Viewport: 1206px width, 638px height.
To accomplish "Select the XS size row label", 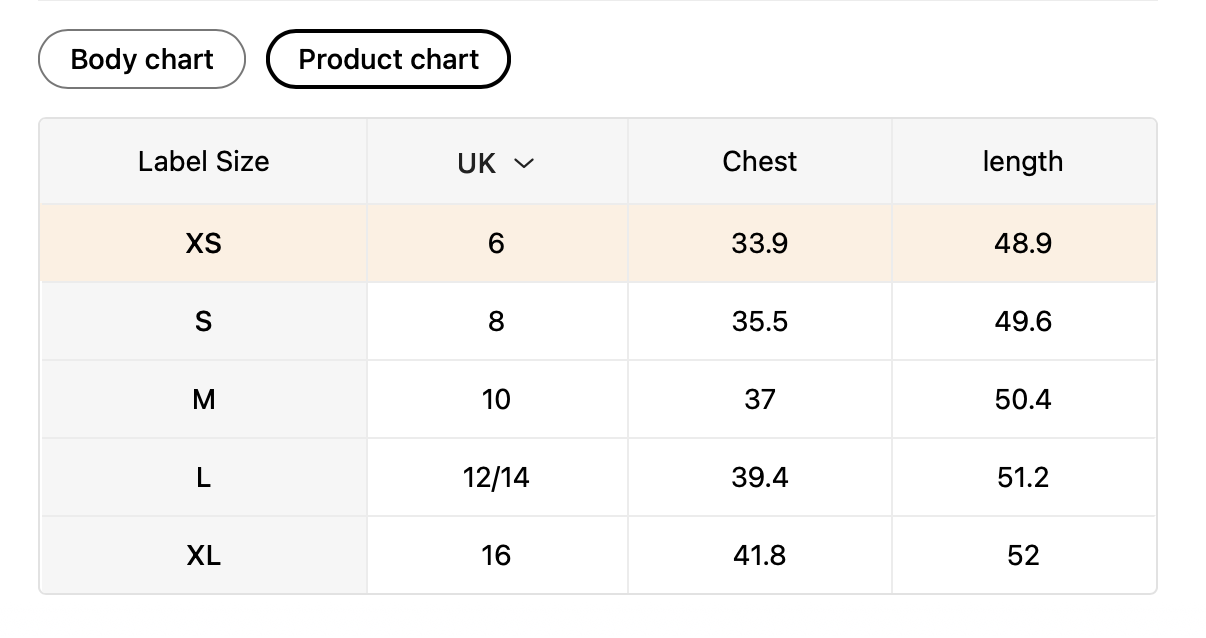I will (203, 243).
